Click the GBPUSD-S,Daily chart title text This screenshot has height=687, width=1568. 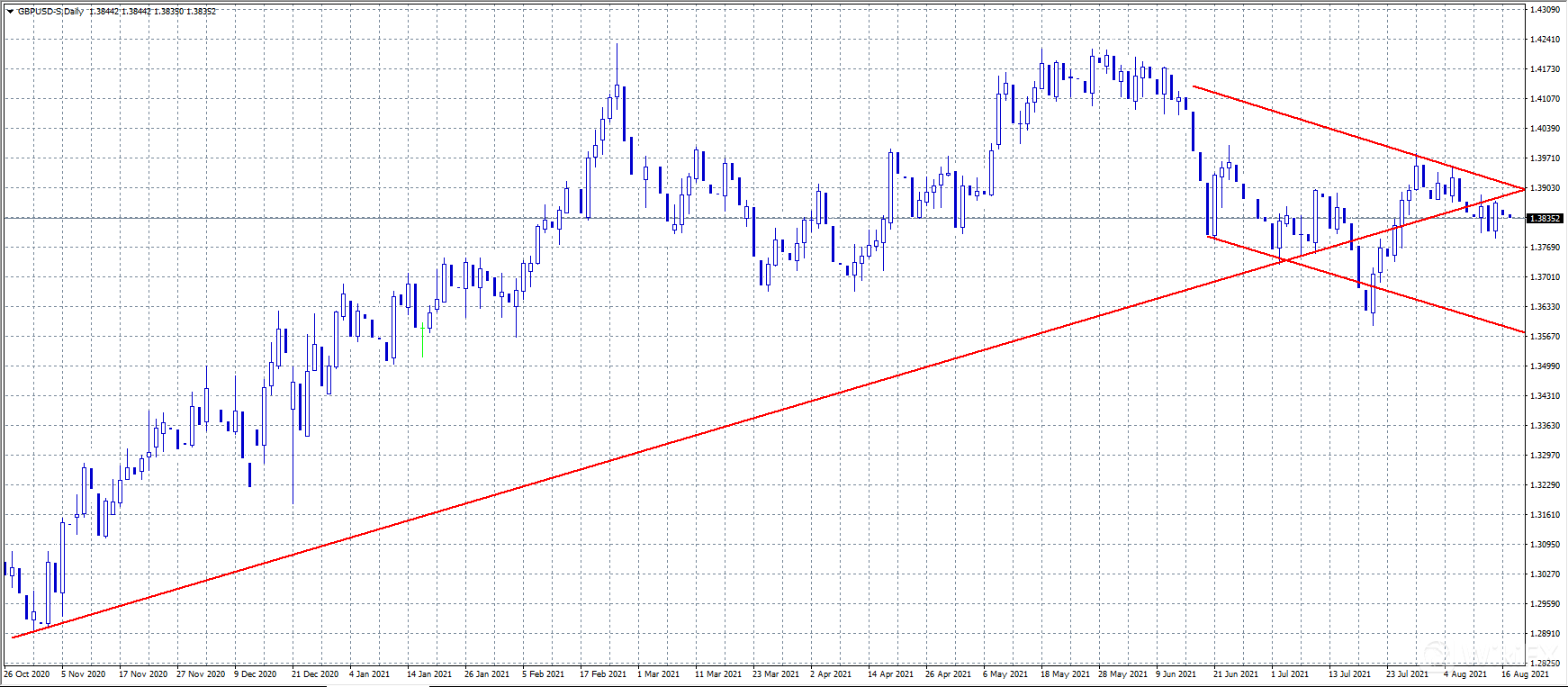pyautogui.click(x=51, y=12)
